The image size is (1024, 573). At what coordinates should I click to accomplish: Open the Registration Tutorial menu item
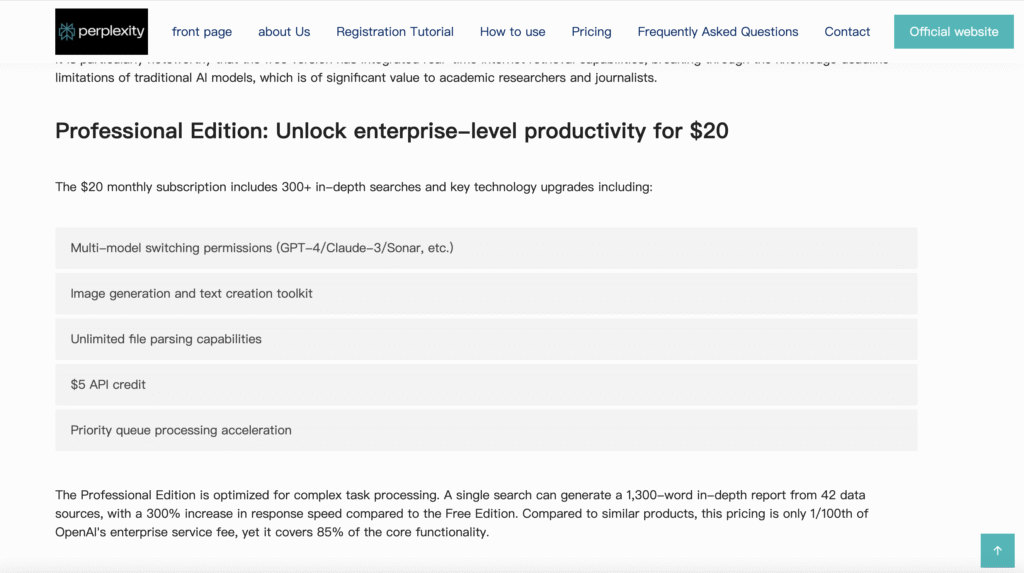[394, 32]
